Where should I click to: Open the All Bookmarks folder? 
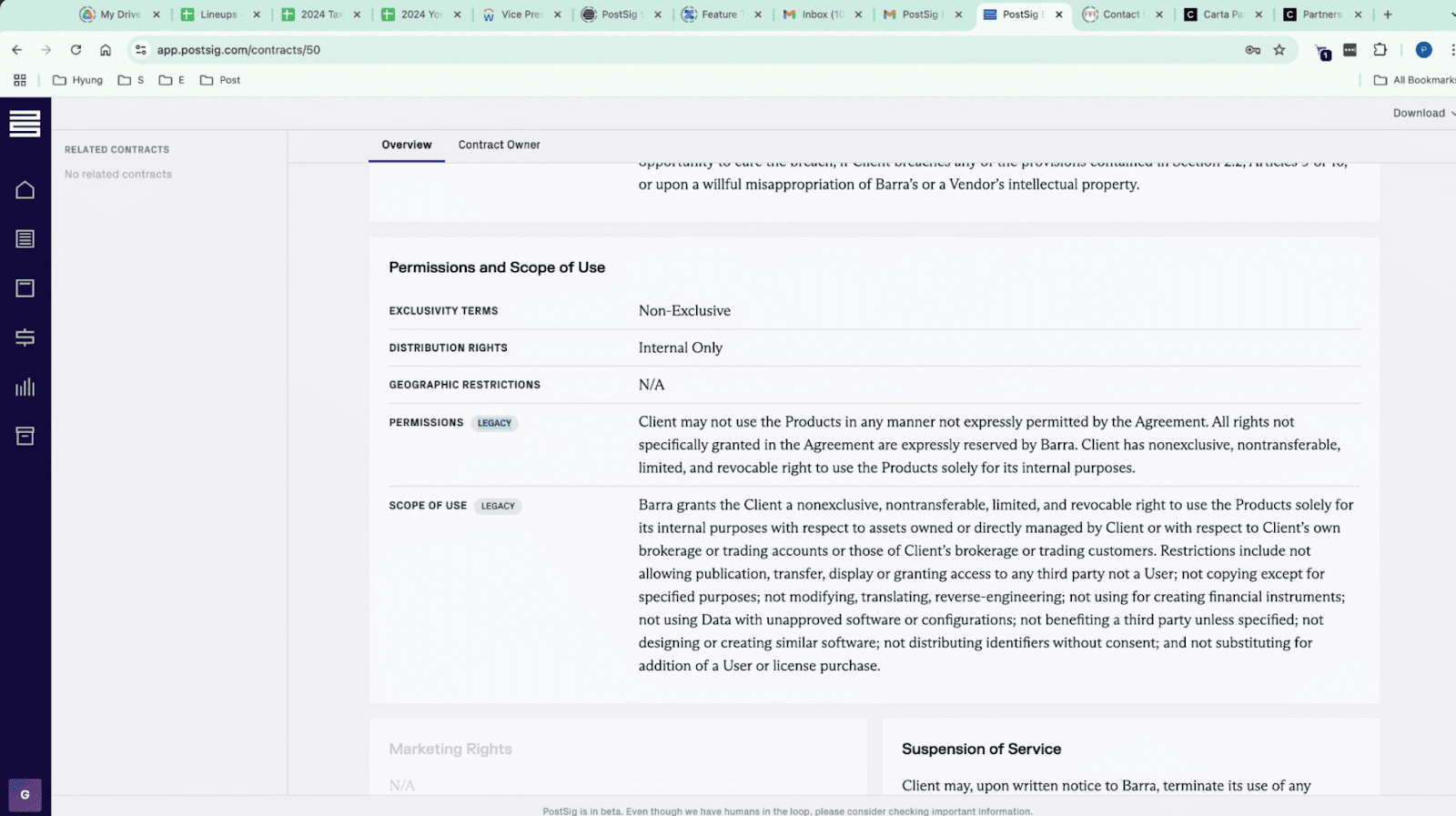point(1414,80)
